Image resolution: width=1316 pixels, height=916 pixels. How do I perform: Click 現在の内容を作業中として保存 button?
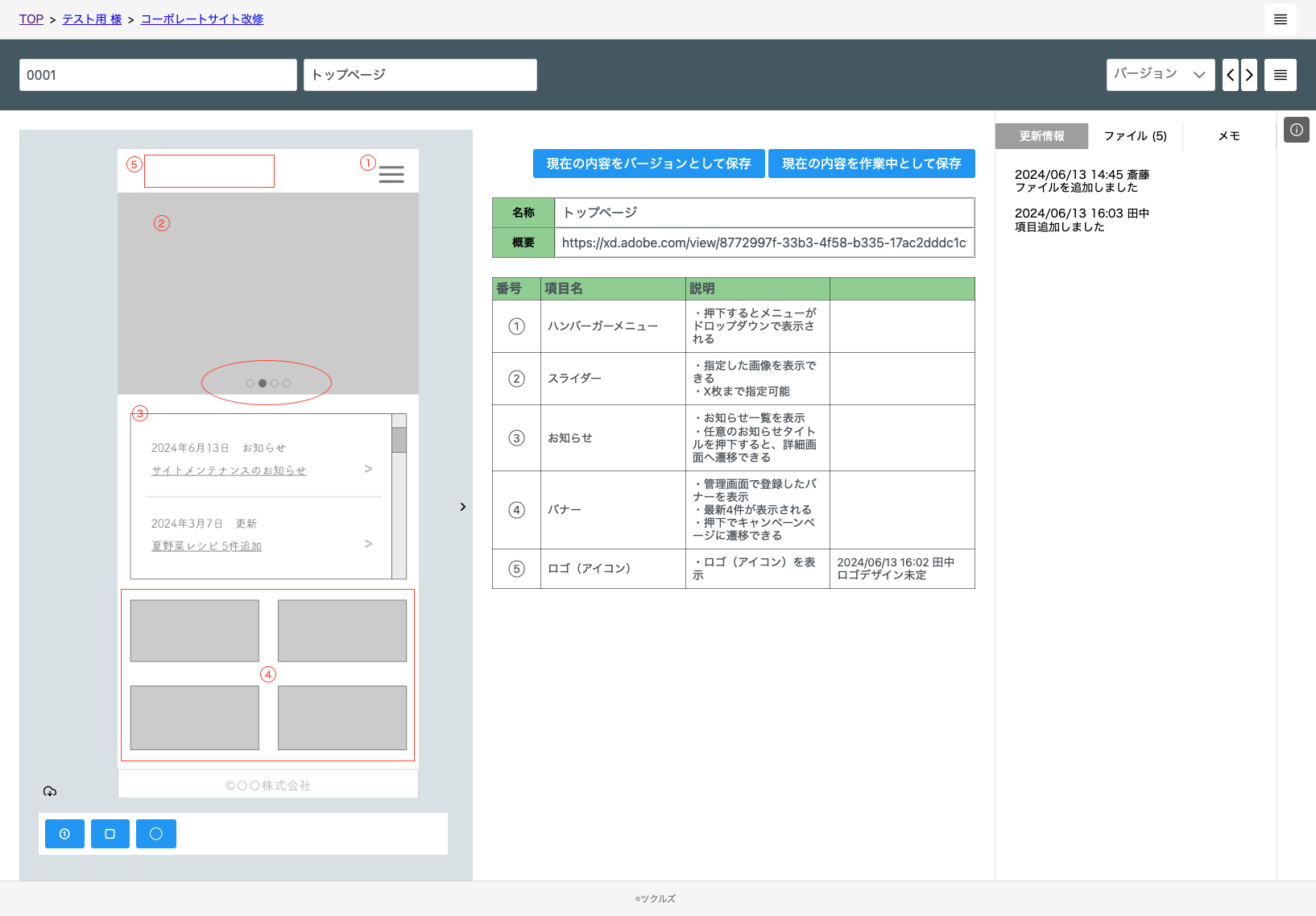coord(871,164)
